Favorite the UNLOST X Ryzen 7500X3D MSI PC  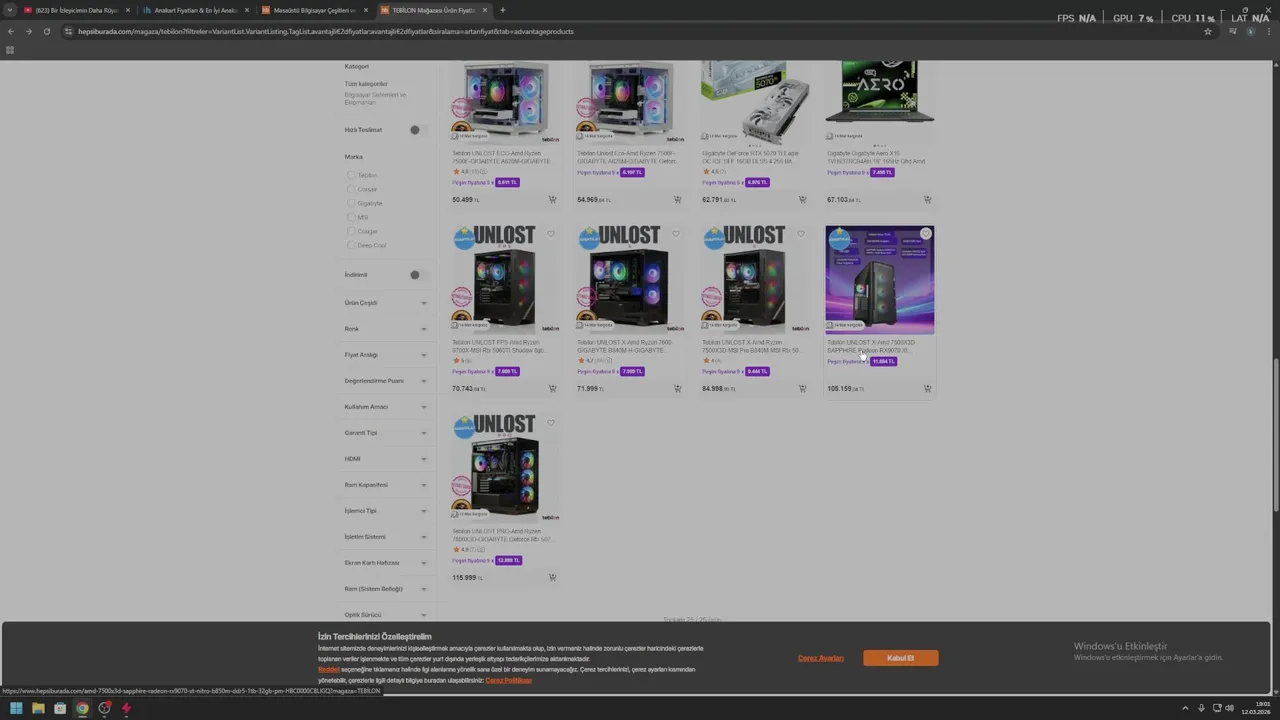(x=801, y=234)
